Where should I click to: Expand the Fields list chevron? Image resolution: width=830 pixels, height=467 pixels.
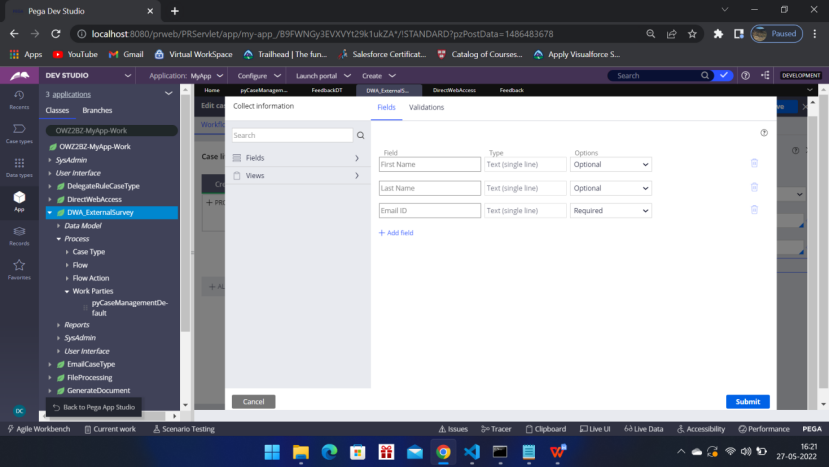357,158
